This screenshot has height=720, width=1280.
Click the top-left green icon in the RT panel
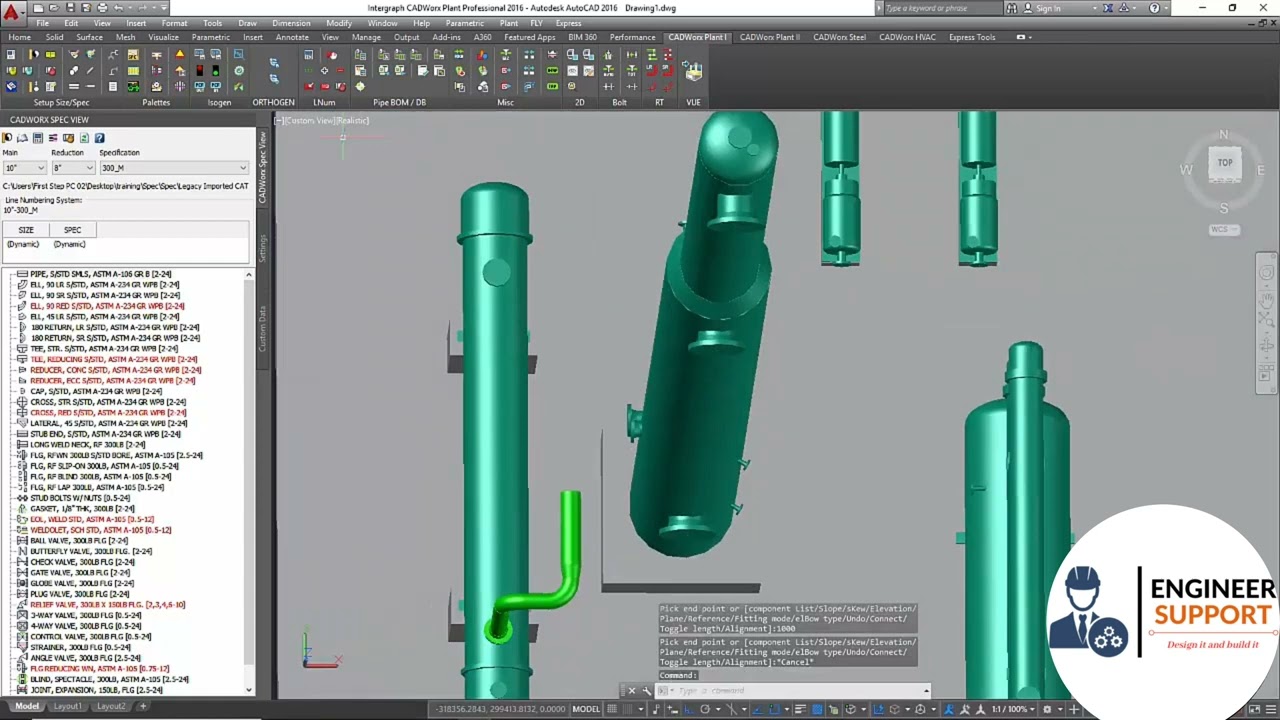(x=652, y=55)
